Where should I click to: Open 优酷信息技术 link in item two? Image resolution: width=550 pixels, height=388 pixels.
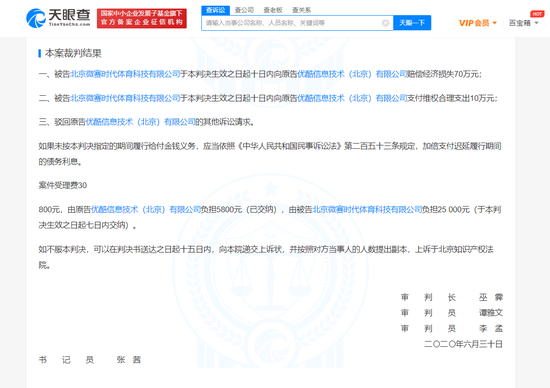tap(352, 98)
